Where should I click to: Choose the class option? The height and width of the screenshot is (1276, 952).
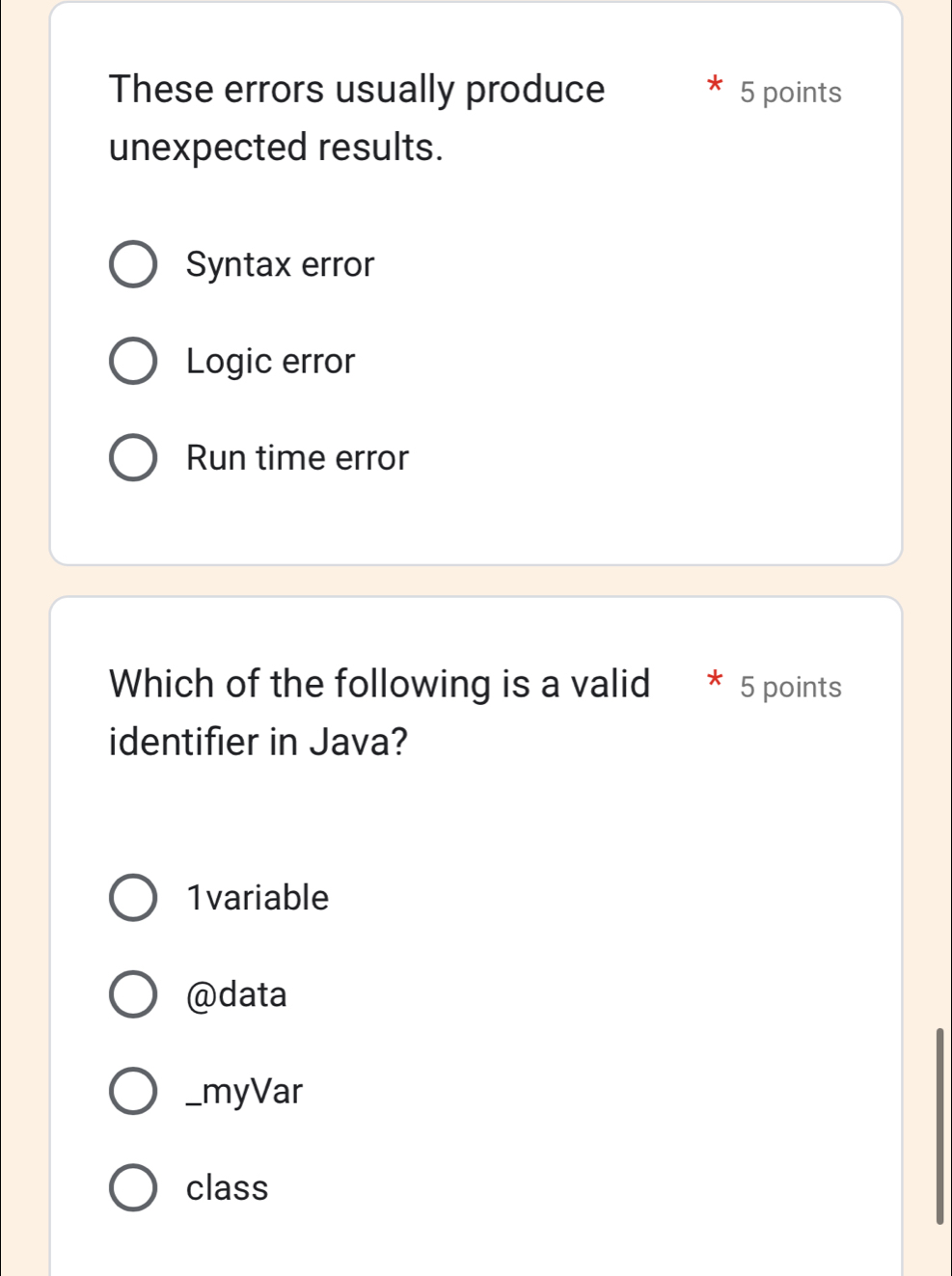pos(134,1188)
